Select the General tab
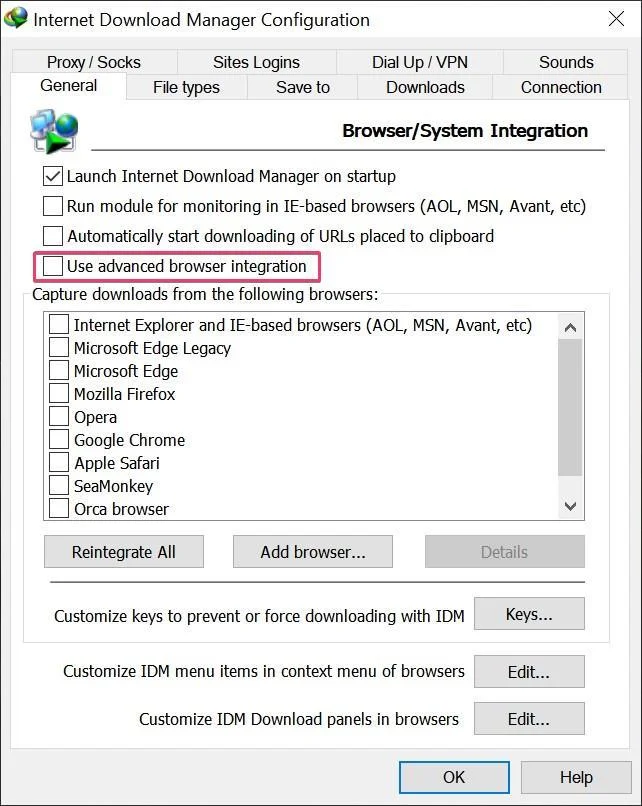This screenshot has height=806, width=642. [68, 85]
